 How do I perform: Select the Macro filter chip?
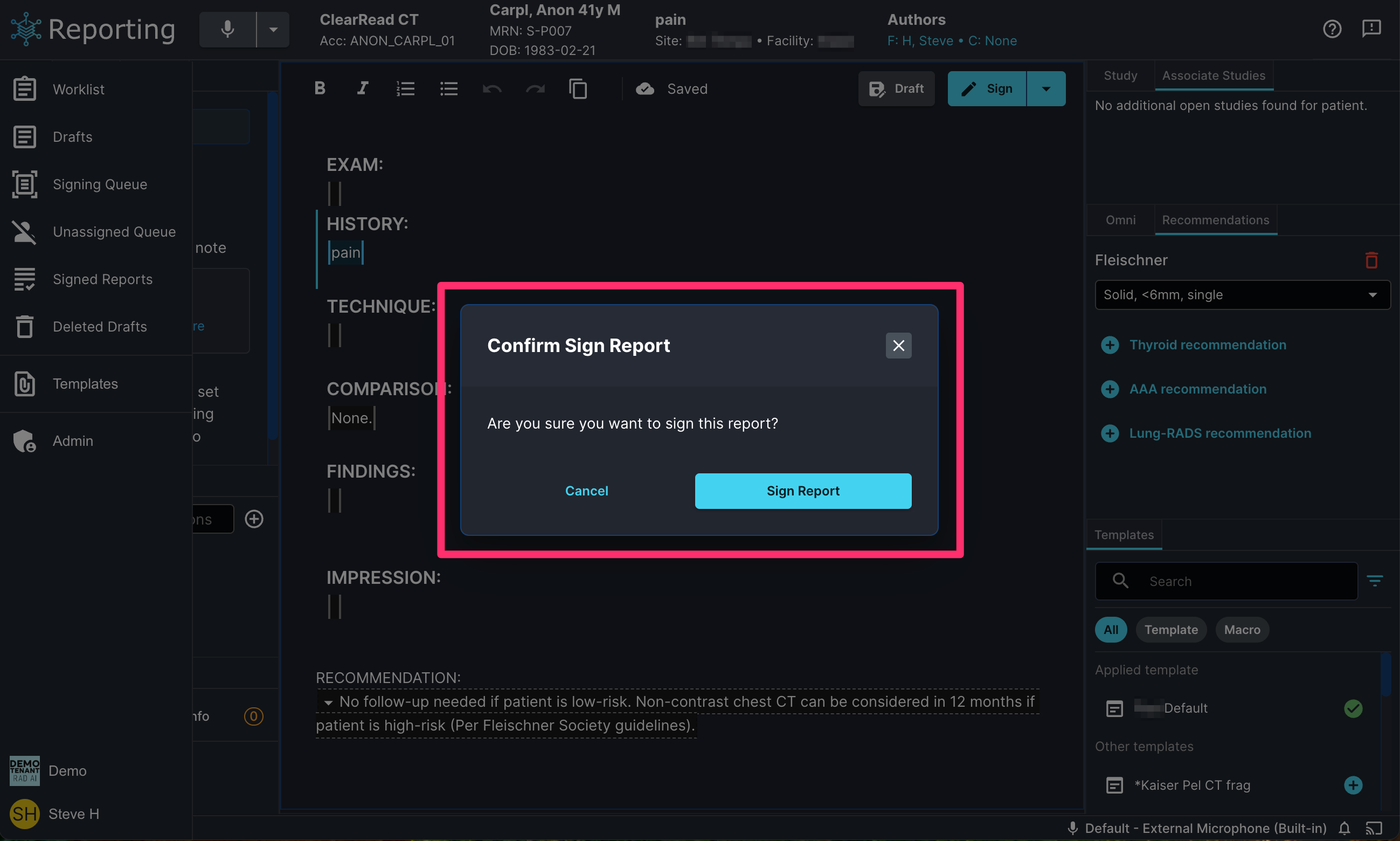coord(1242,630)
